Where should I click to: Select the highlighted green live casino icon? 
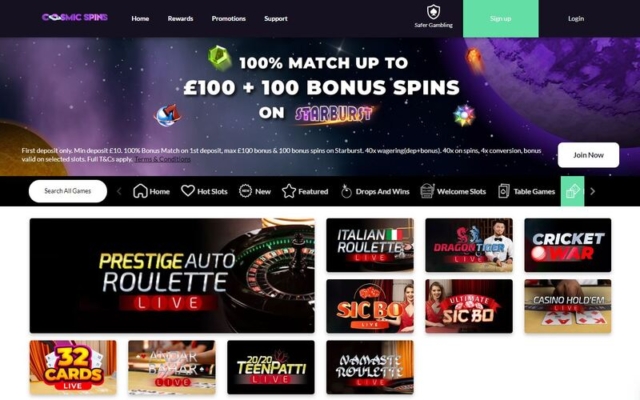[572, 191]
